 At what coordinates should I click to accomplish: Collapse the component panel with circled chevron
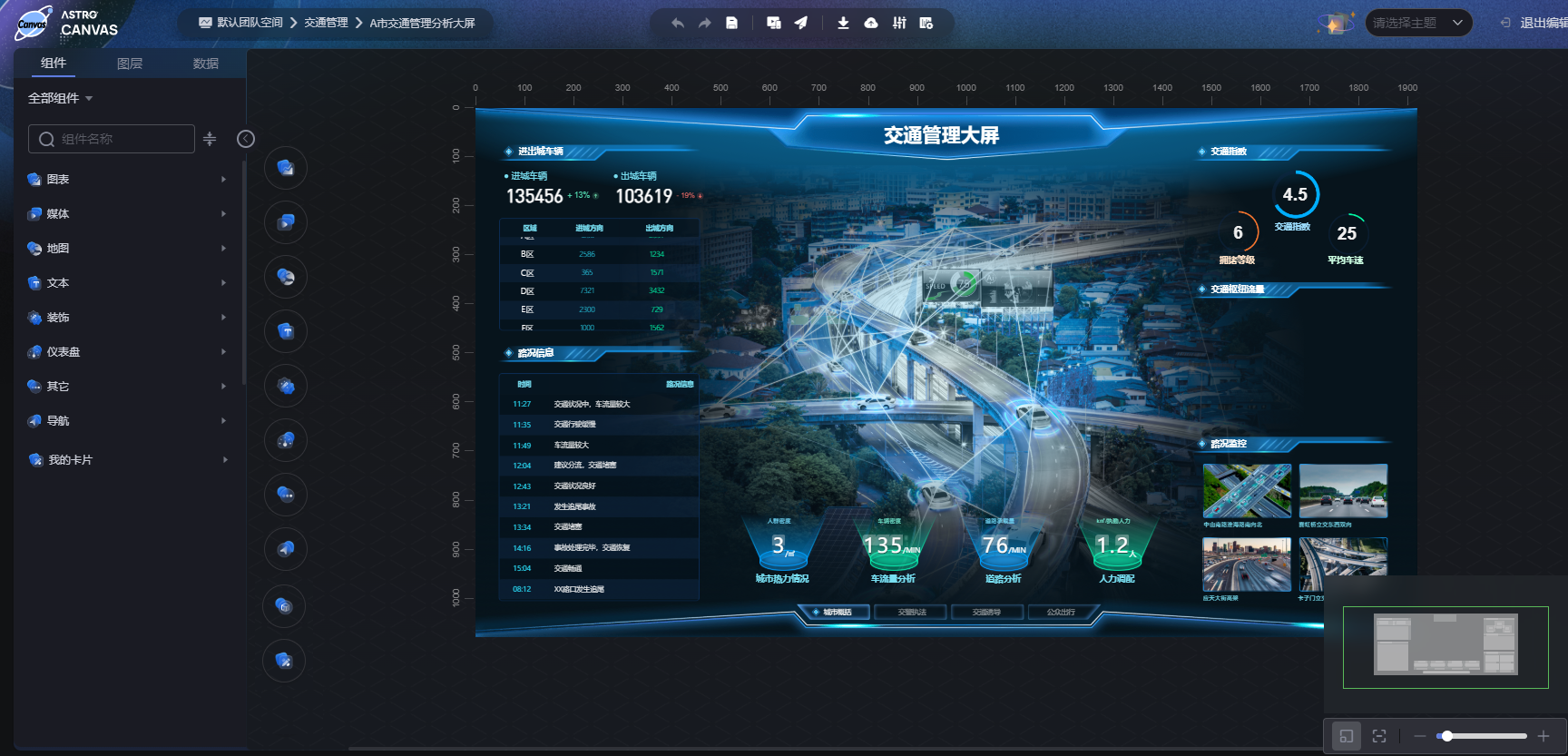(x=246, y=139)
